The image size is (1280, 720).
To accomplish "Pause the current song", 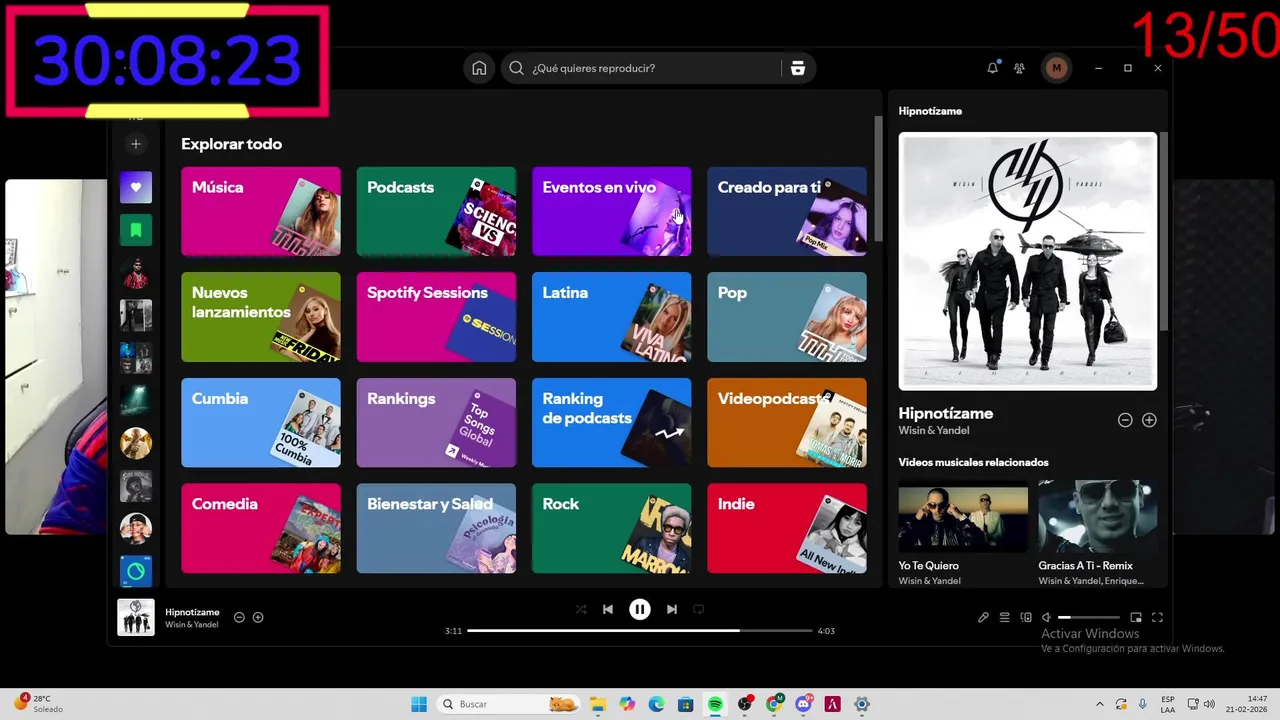I will pyautogui.click(x=640, y=609).
